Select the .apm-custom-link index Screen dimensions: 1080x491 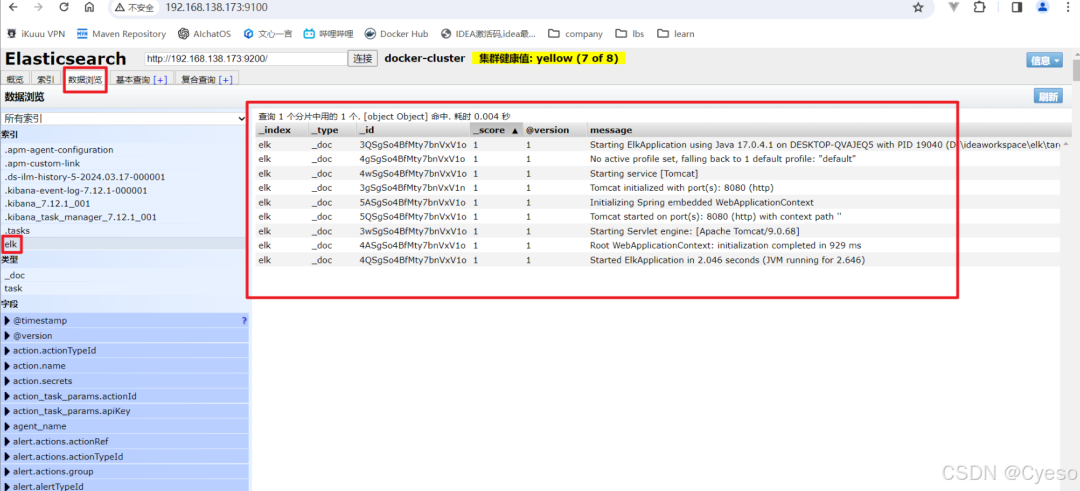pos(42,163)
